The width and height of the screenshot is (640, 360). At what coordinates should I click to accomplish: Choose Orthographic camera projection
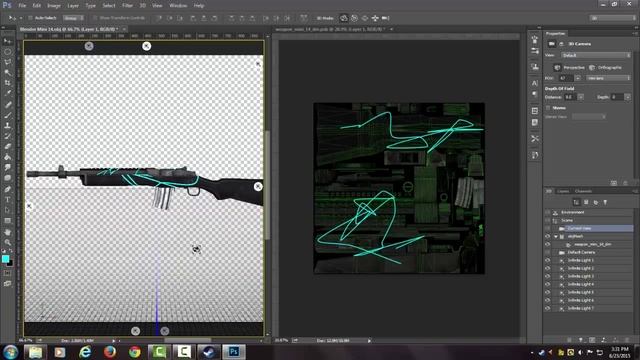(606, 67)
